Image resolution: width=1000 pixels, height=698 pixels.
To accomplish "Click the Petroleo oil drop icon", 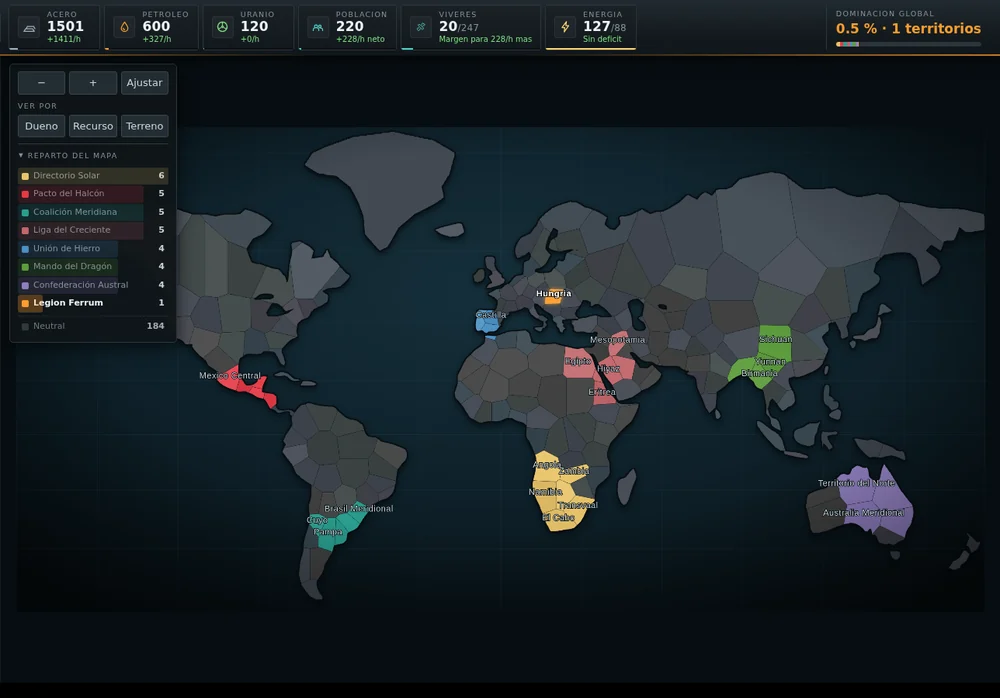I will click(x=124, y=27).
